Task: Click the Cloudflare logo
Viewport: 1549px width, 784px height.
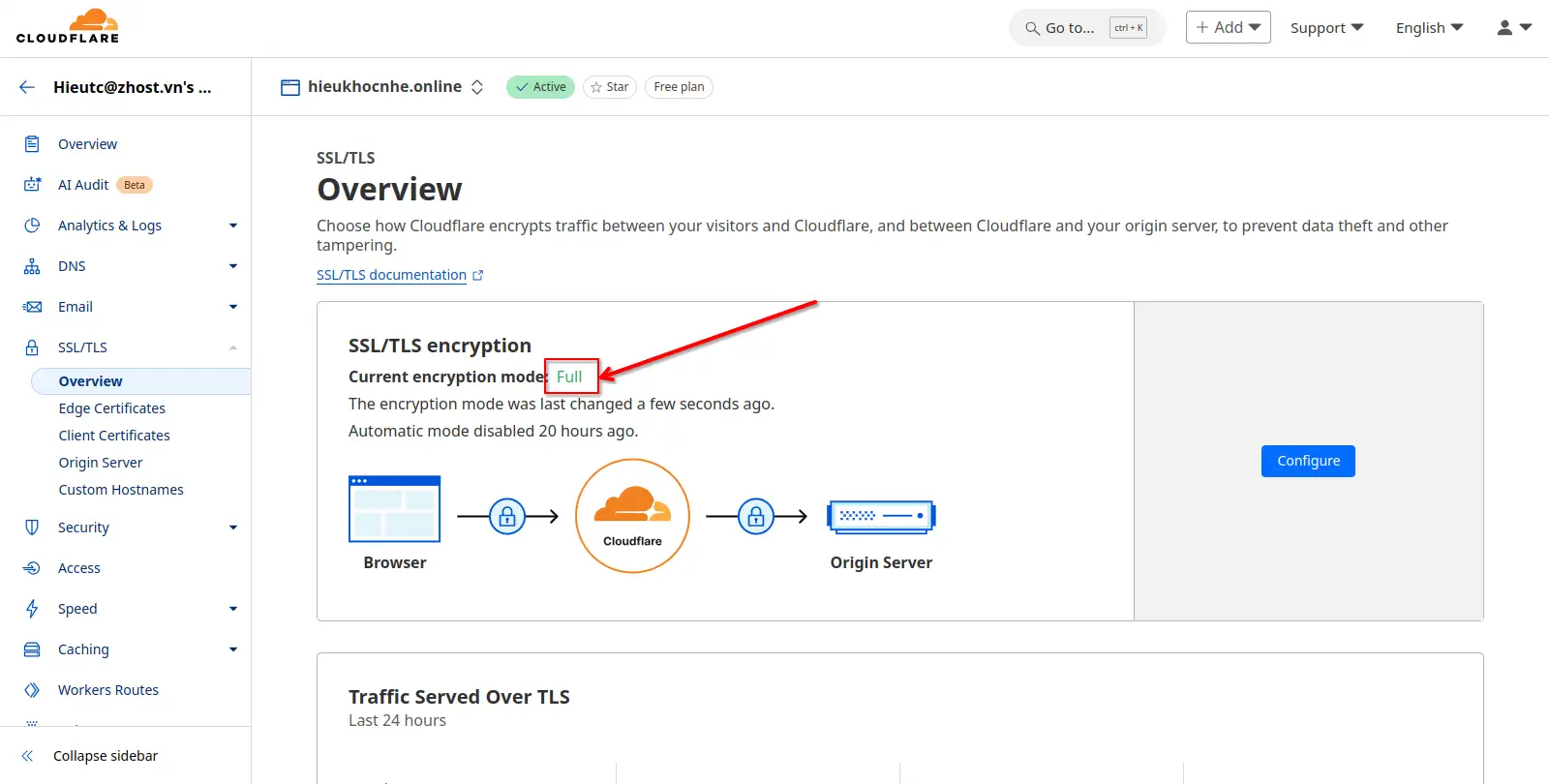Action: [68, 27]
